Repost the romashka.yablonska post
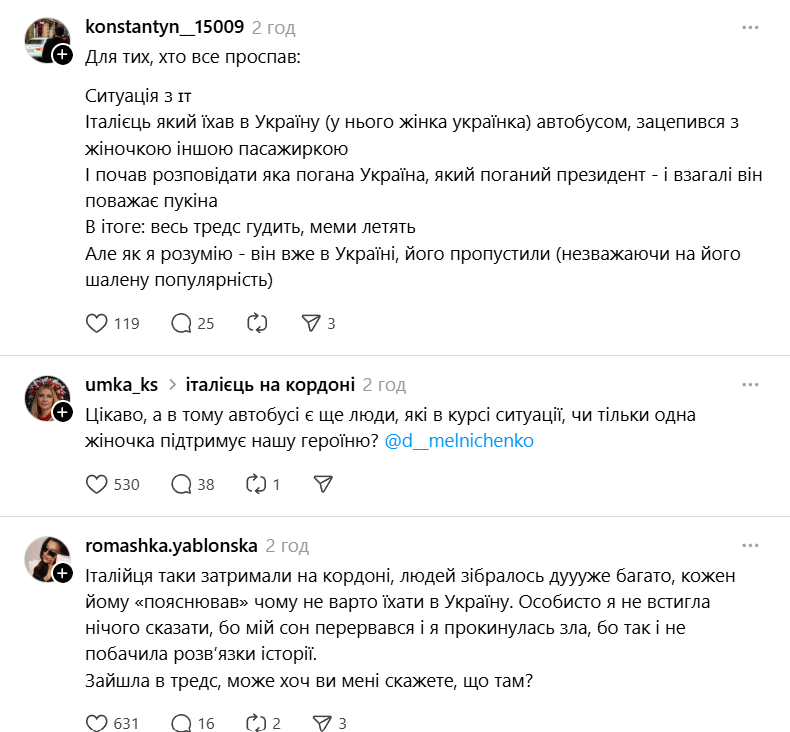 (257, 723)
